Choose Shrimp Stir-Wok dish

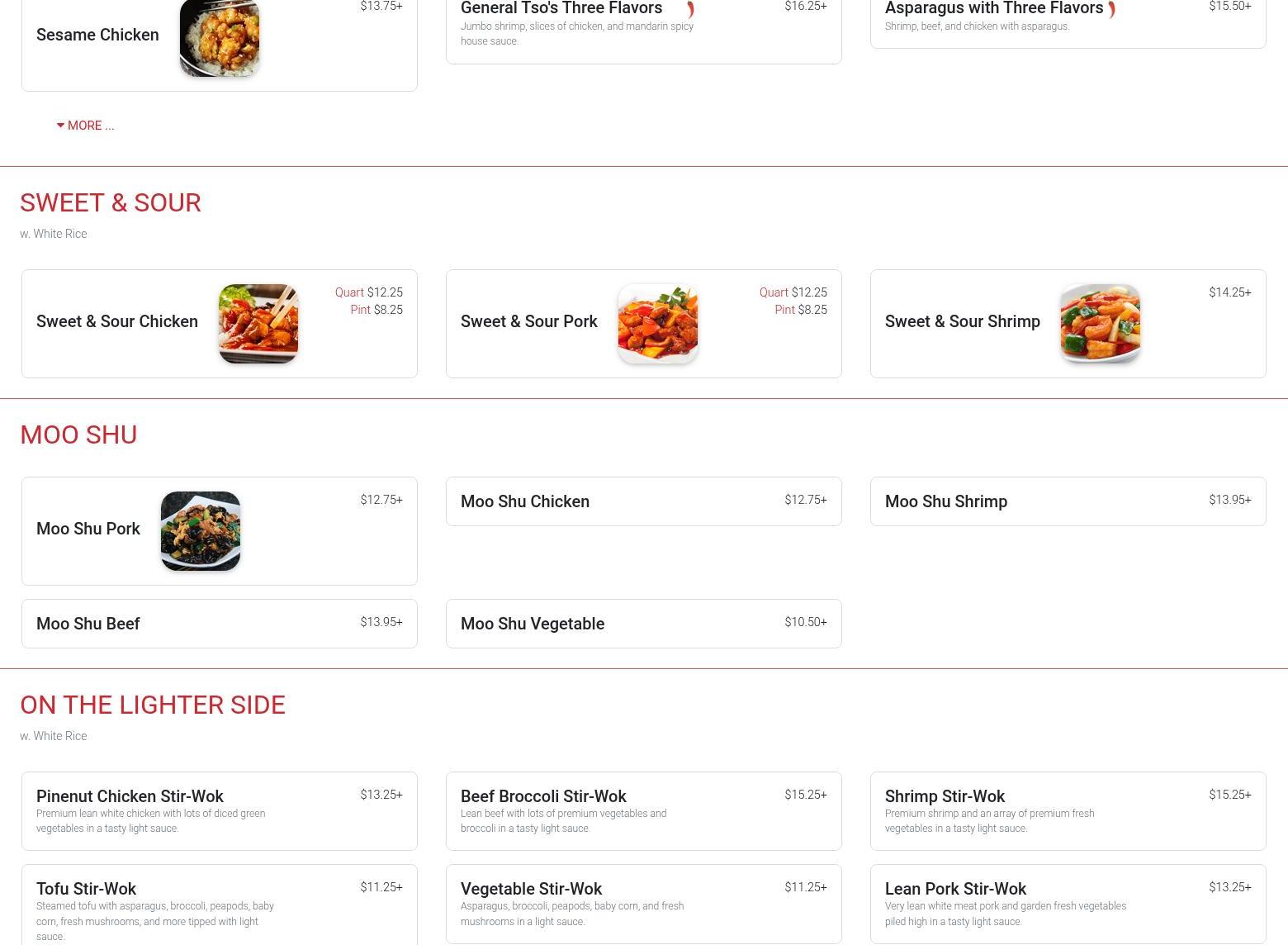pos(1068,811)
